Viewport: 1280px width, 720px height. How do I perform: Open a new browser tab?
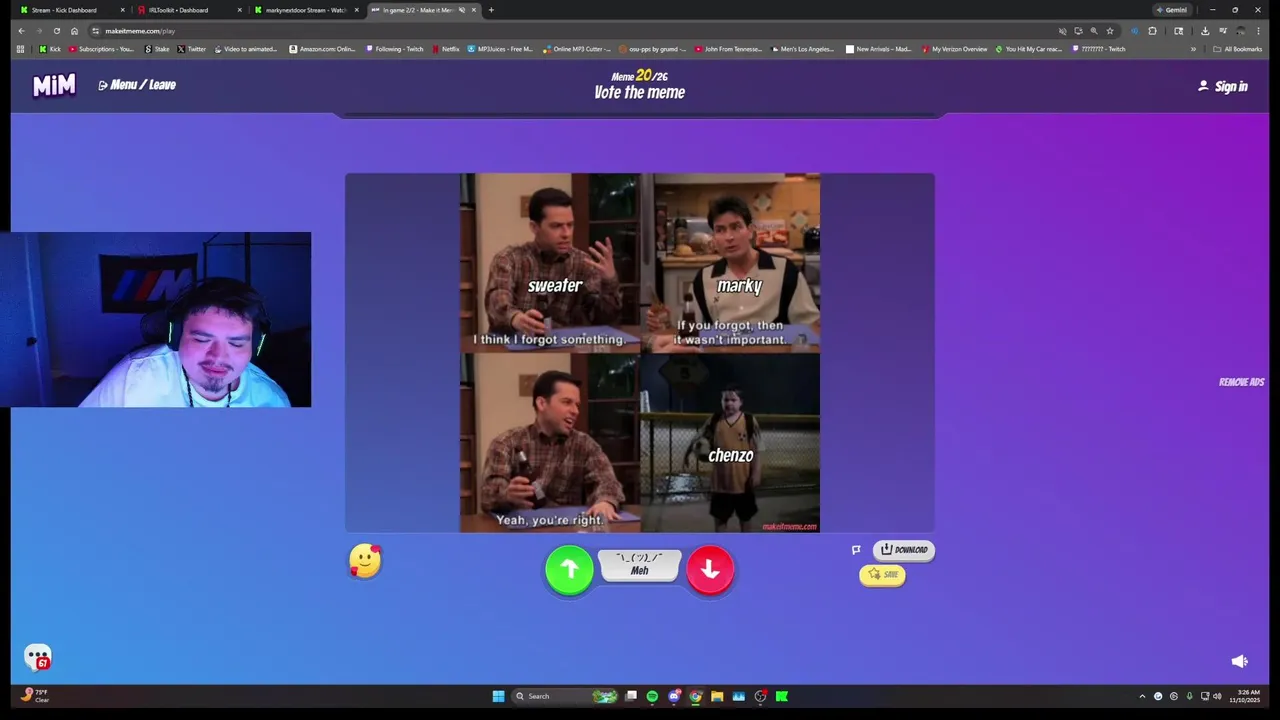click(491, 10)
